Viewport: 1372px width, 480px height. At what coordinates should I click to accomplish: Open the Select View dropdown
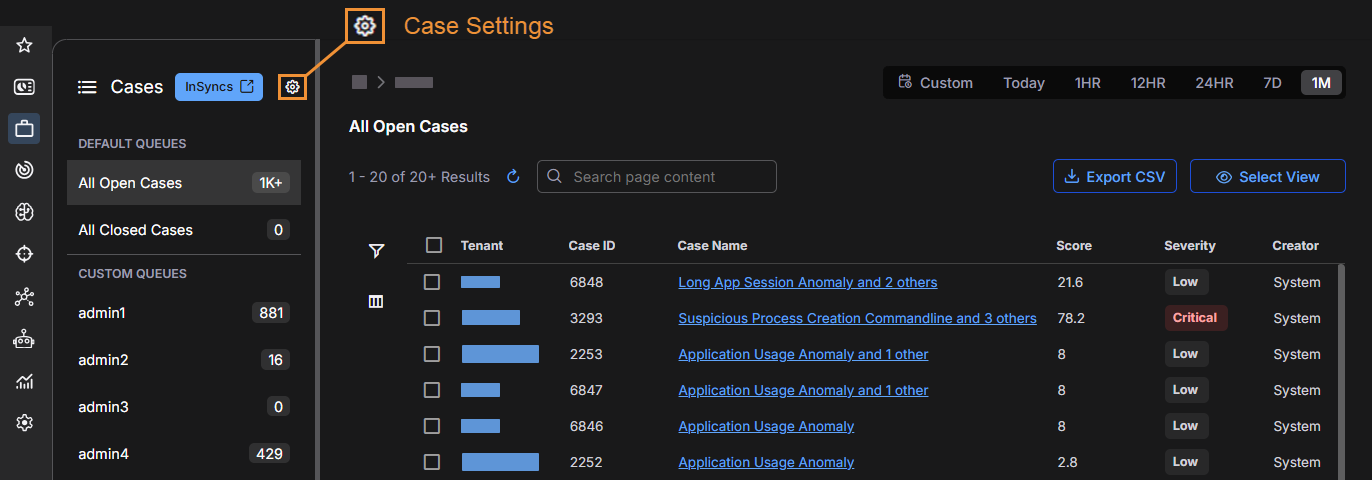coord(1267,177)
